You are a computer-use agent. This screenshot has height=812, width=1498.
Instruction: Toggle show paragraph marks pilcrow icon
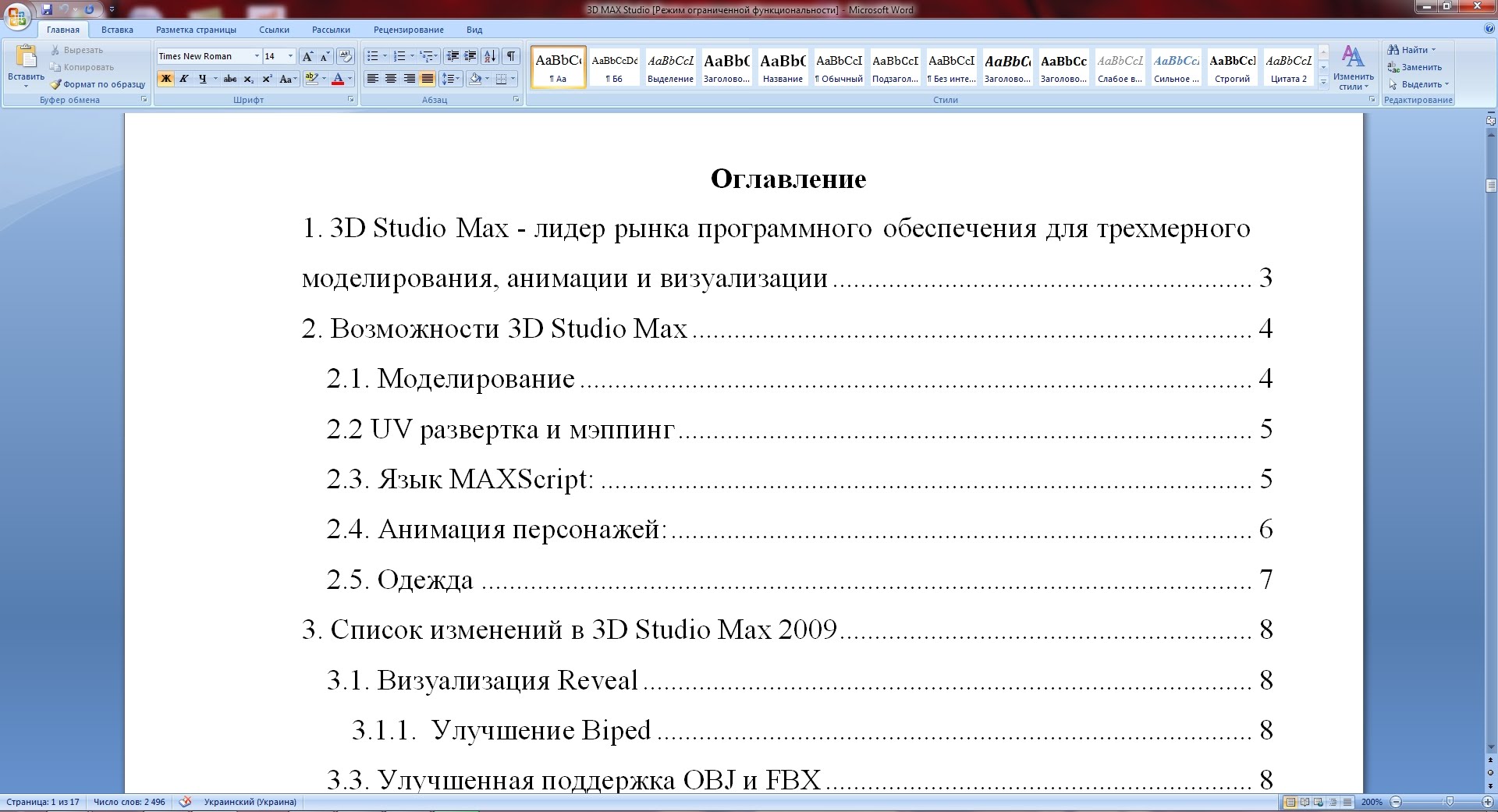[511, 56]
